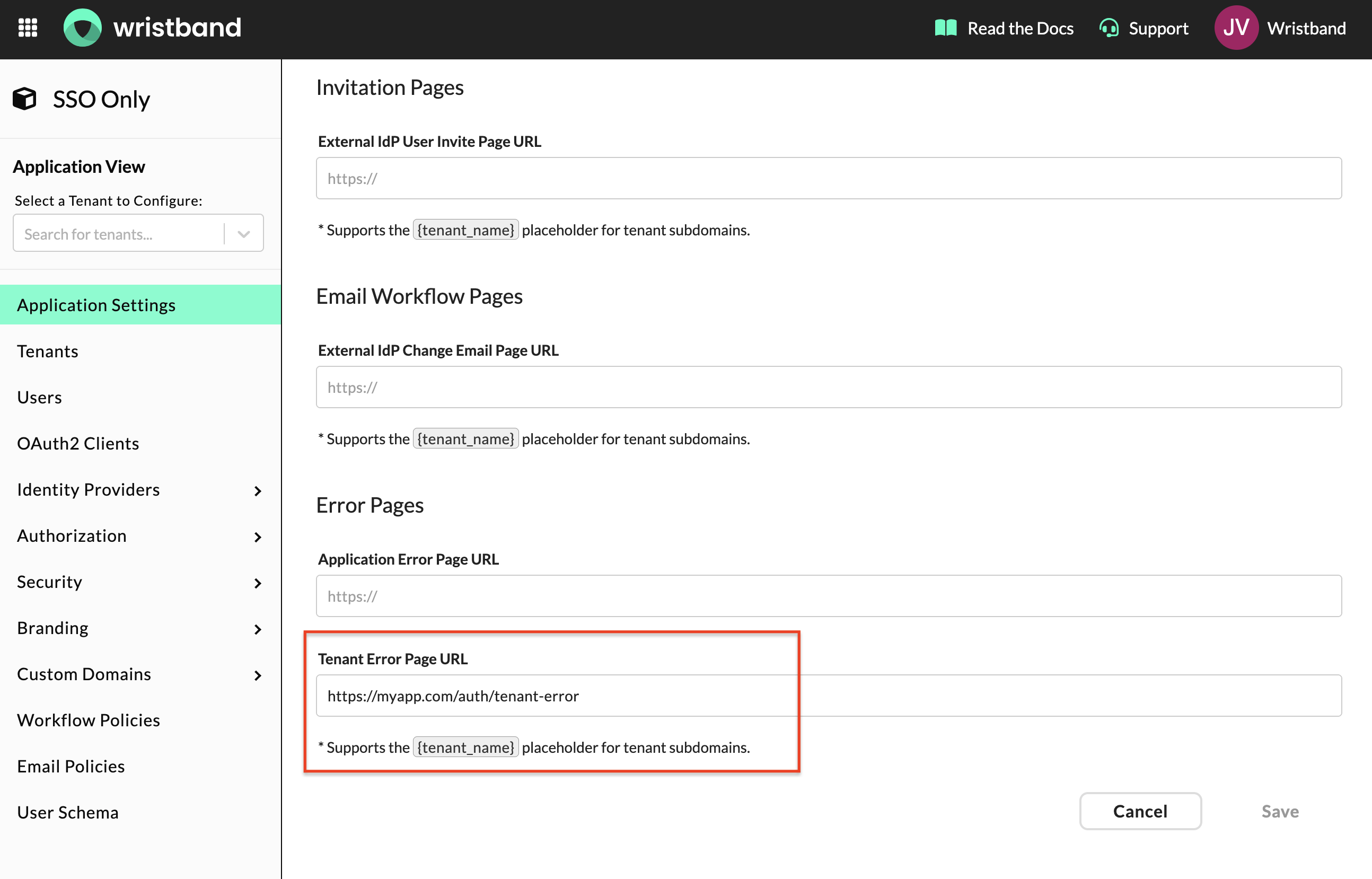Click the Read the Docs book icon
Screen dimensions: 1372x879
[x=945, y=28]
